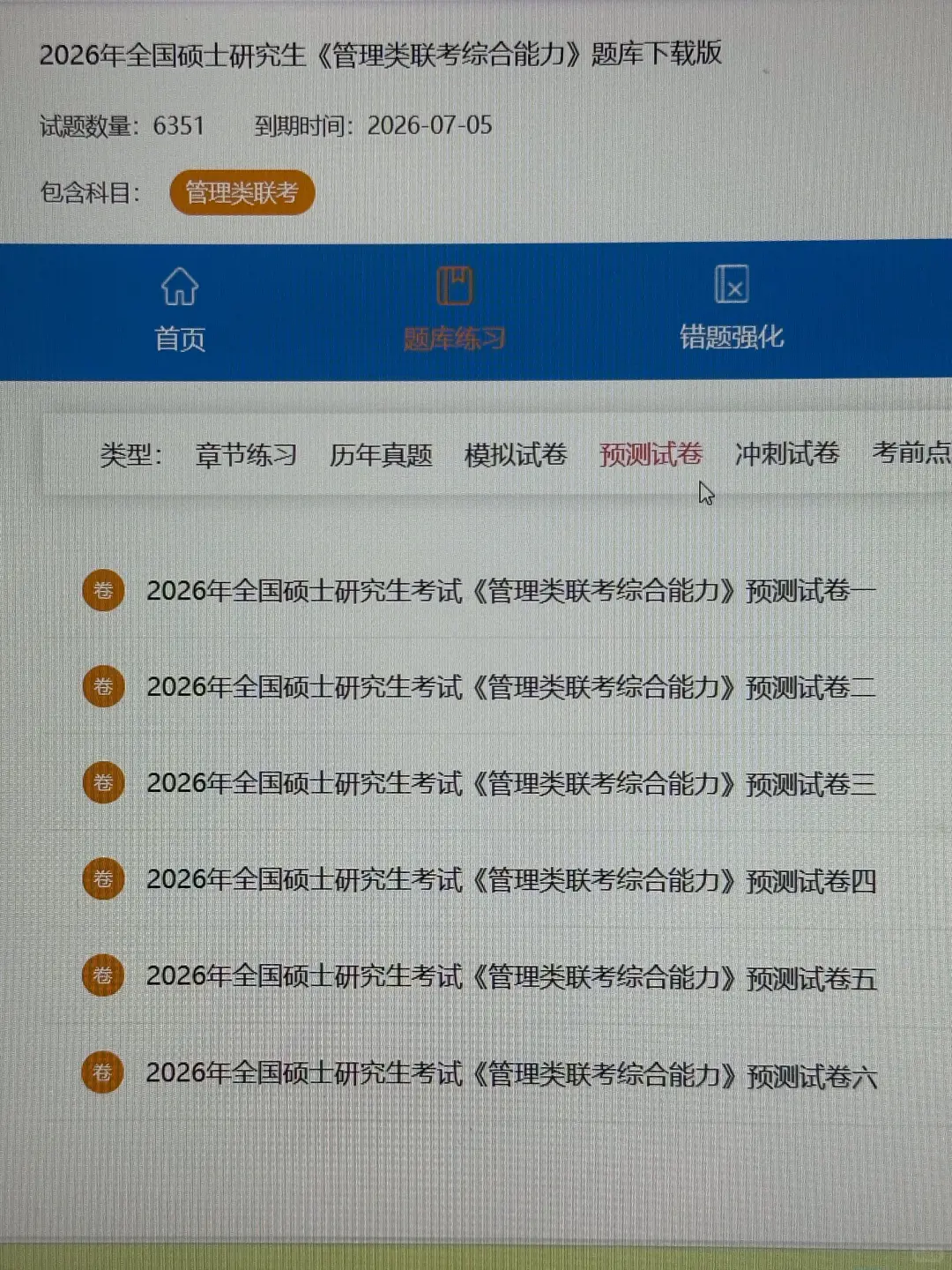952x1270 pixels.
Task: Select the 模拟试卷 filter
Action: point(516,455)
